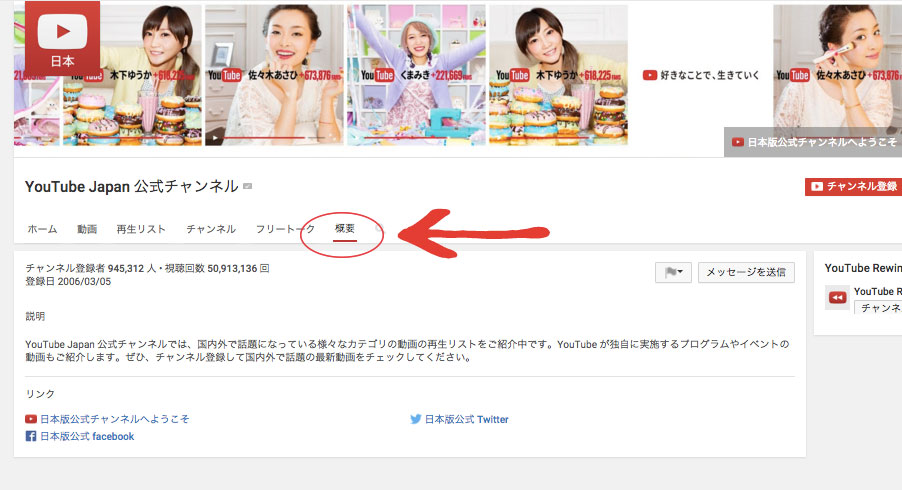This screenshot has width=902, height=490.
Task: Click the 説明 section heading
Action: 35,316
